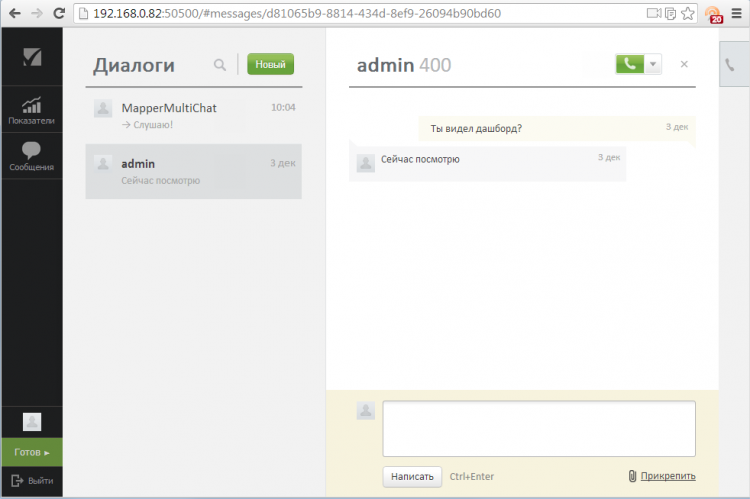Expand the Готов status menu
Screen dimensions: 750x499
coord(31,453)
